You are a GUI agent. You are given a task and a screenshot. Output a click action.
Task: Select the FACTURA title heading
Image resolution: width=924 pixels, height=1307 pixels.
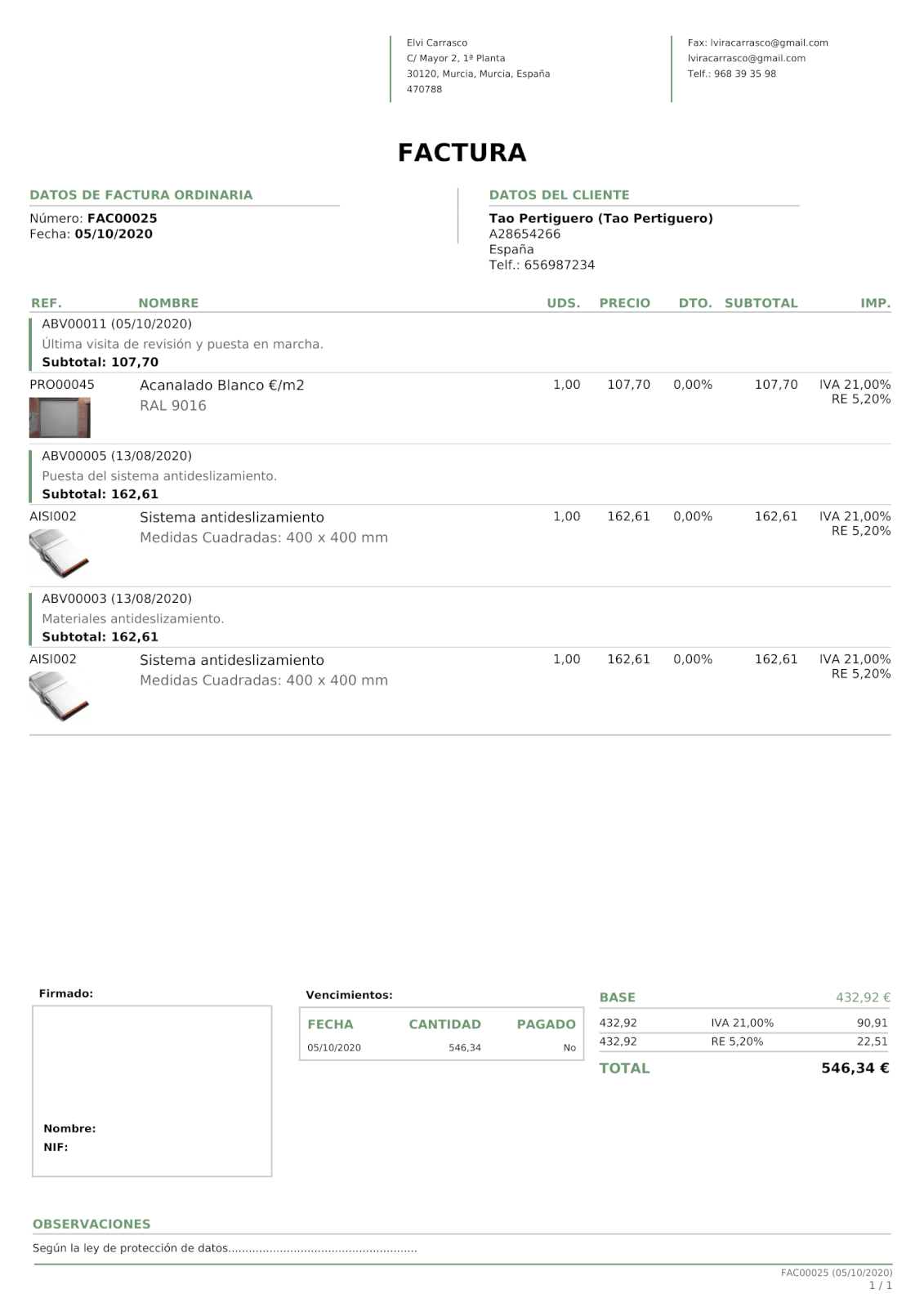click(462, 153)
